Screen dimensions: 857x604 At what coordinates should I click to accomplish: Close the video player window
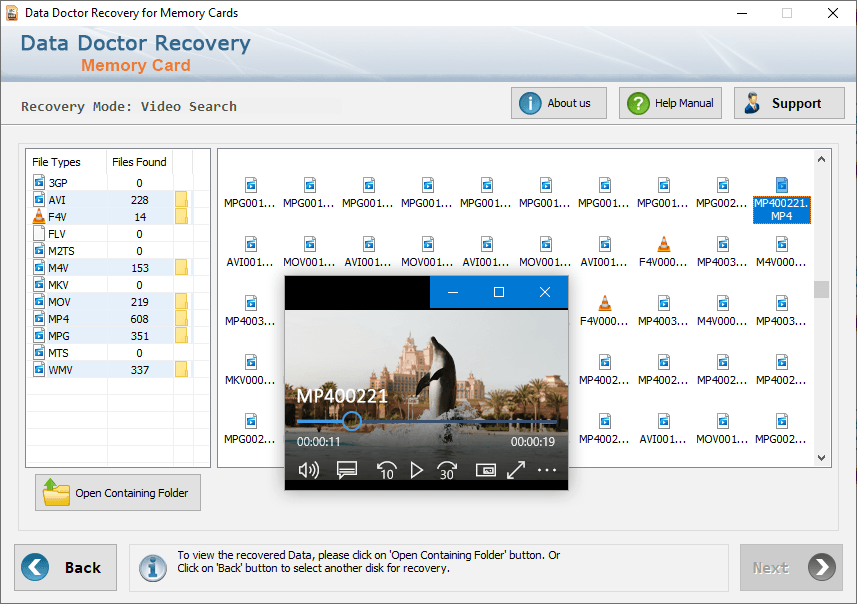point(545,292)
